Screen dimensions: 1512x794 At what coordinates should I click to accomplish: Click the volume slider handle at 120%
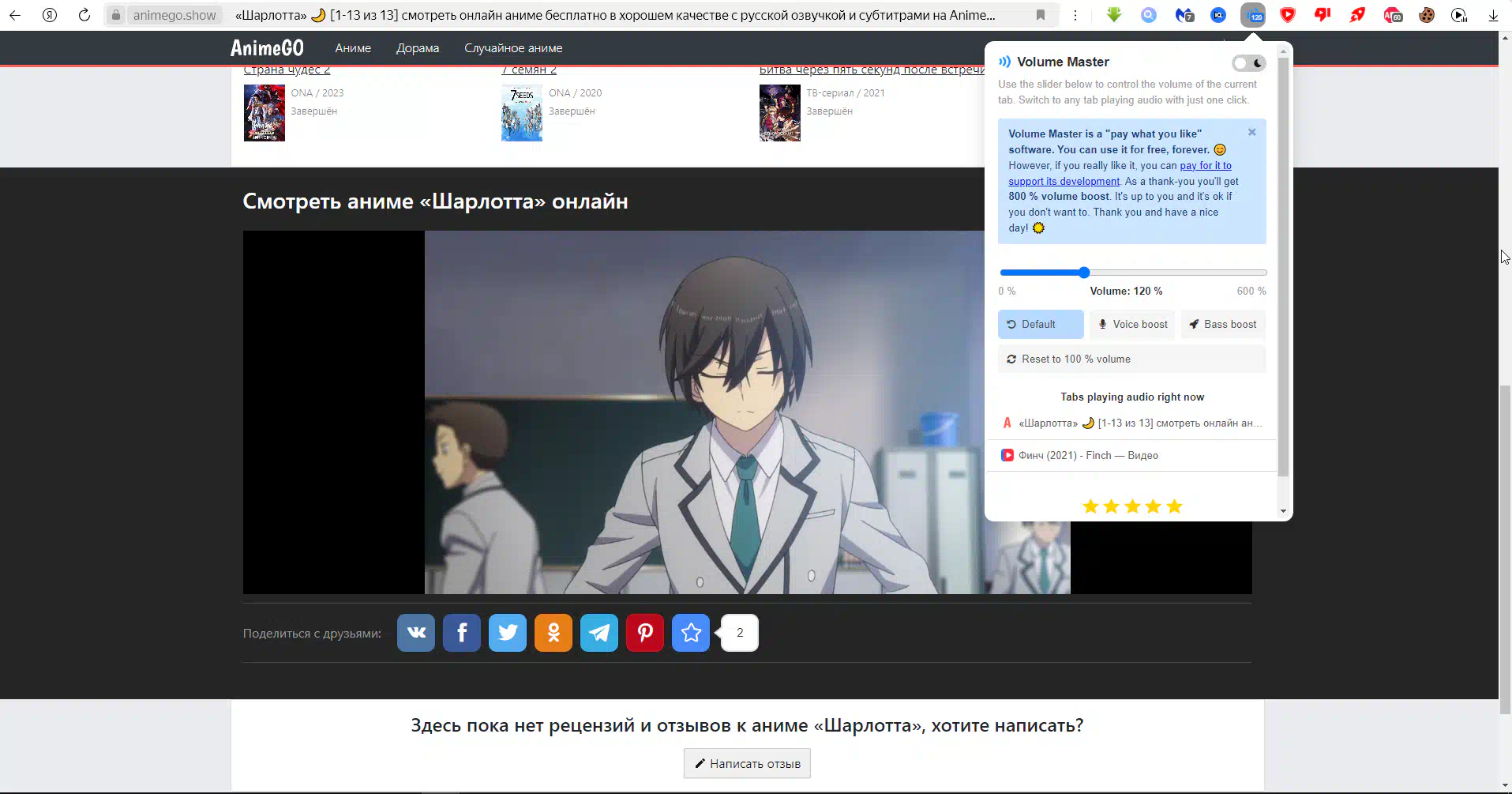[x=1084, y=273]
